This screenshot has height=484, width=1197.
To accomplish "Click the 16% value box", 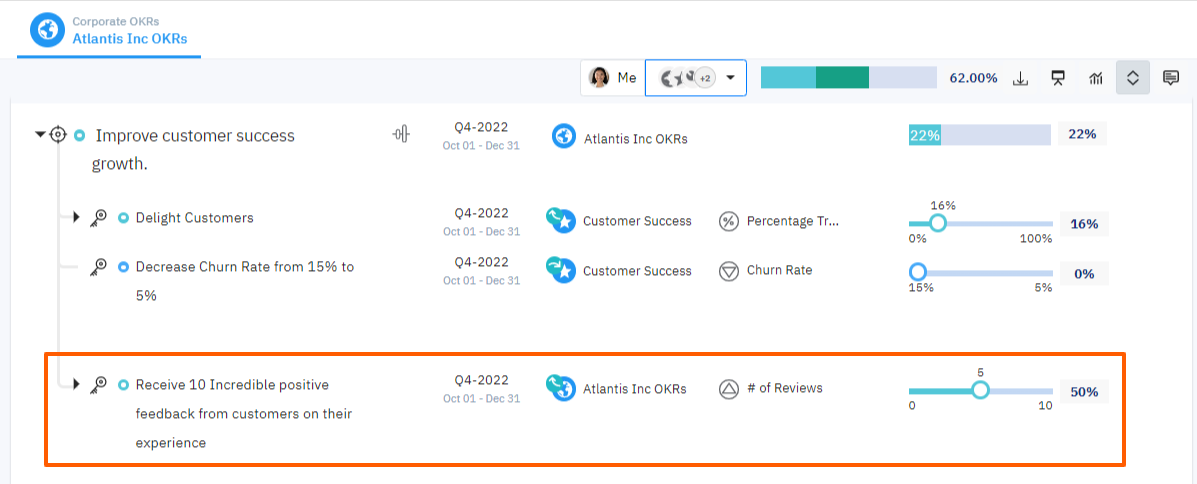I will pyautogui.click(x=1084, y=224).
